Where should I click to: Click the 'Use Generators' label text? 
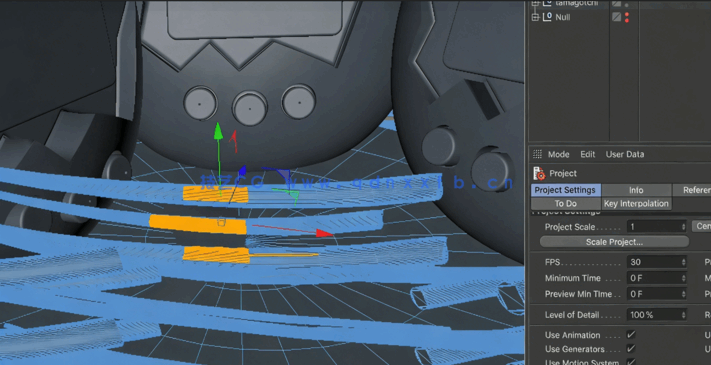pos(575,349)
